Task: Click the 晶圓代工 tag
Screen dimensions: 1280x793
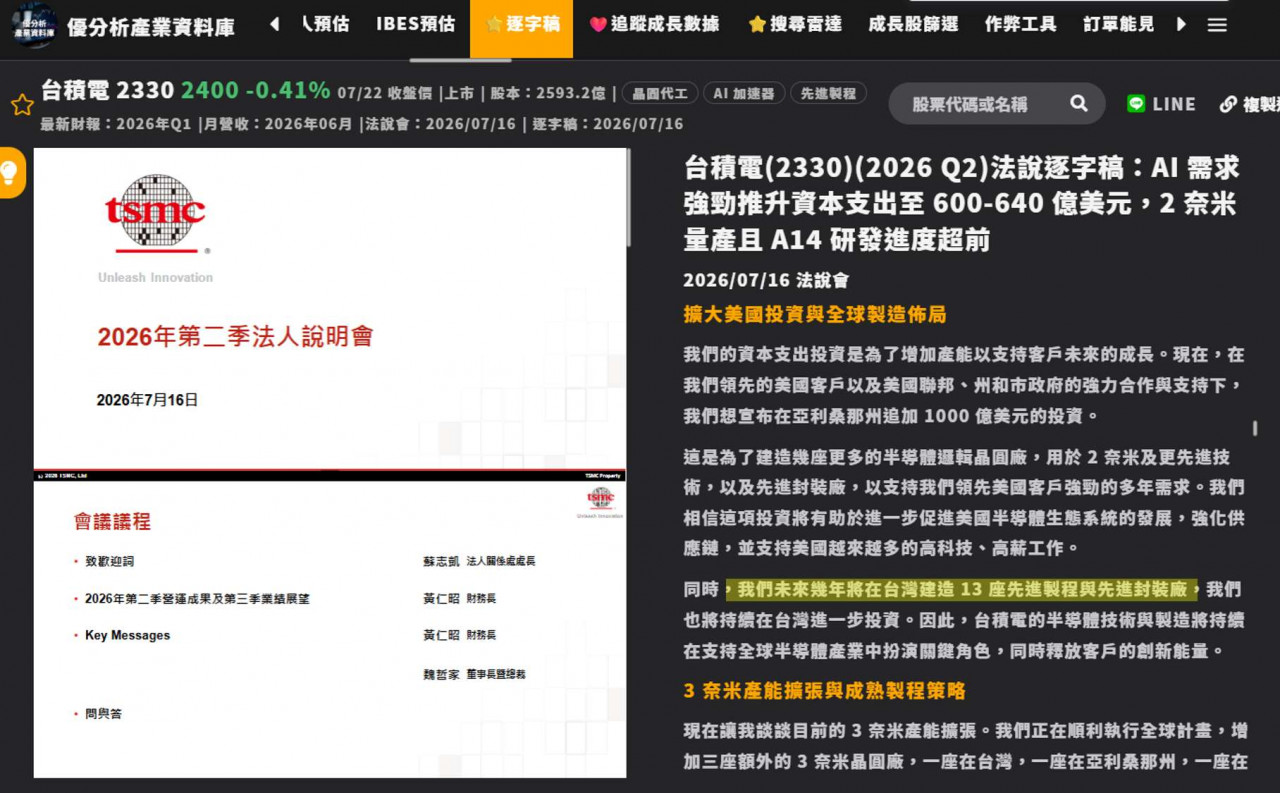Action: pos(660,93)
